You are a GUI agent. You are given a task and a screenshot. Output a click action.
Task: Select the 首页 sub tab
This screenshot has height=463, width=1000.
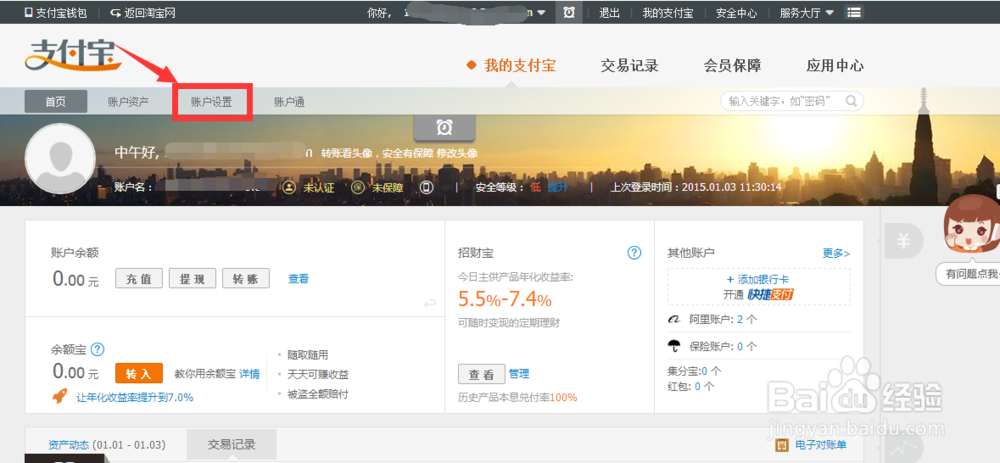pyautogui.click(x=55, y=101)
